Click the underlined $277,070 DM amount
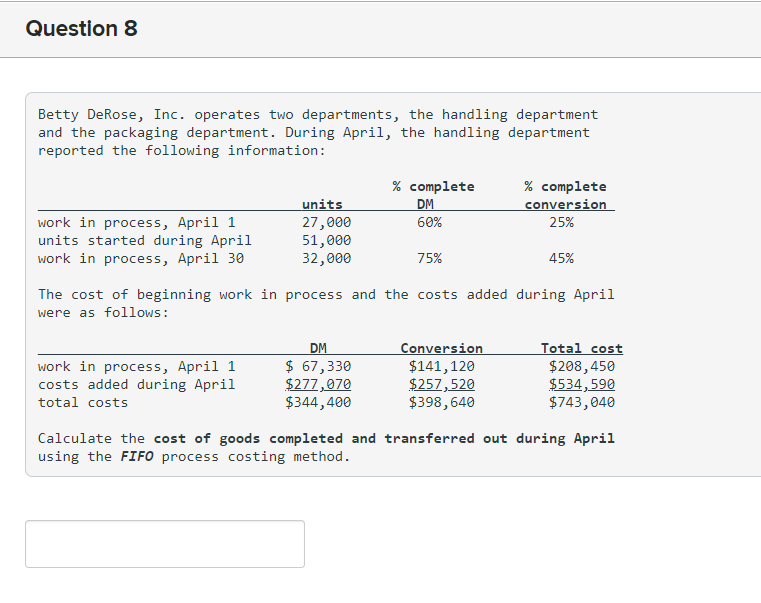This screenshot has width=761, height=603. tap(318, 384)
